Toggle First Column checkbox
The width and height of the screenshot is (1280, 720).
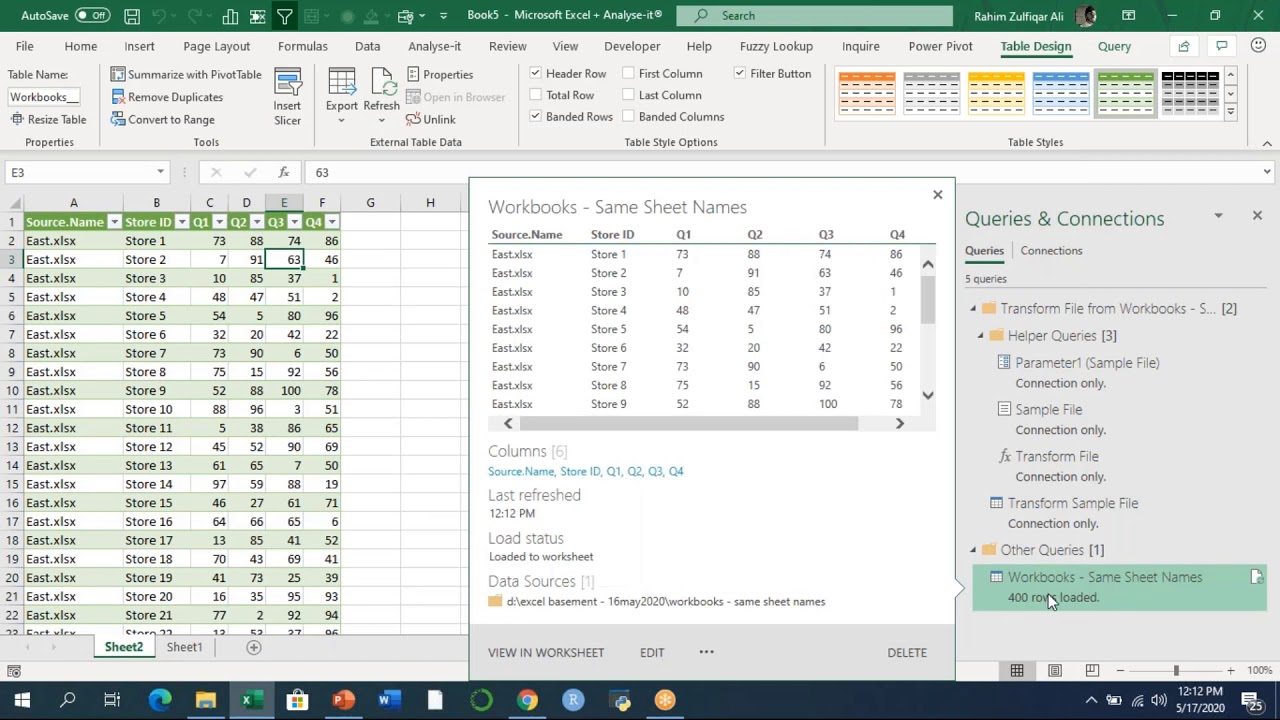point(628,73)
